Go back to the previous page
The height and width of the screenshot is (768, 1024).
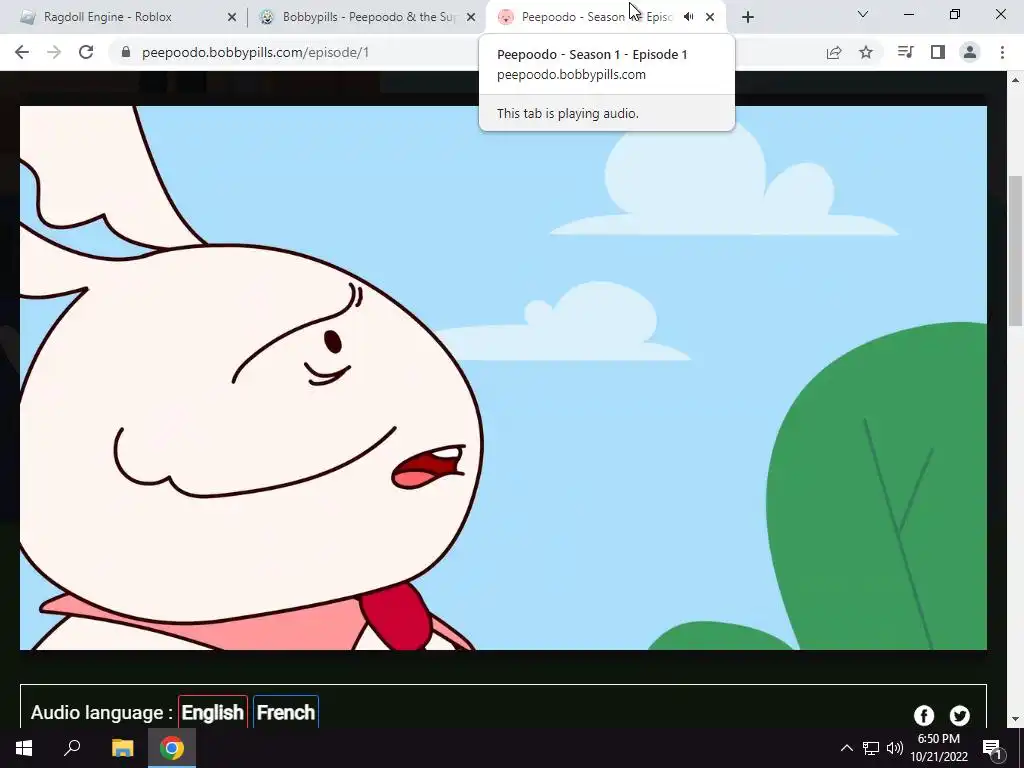[x=22, y=52]
